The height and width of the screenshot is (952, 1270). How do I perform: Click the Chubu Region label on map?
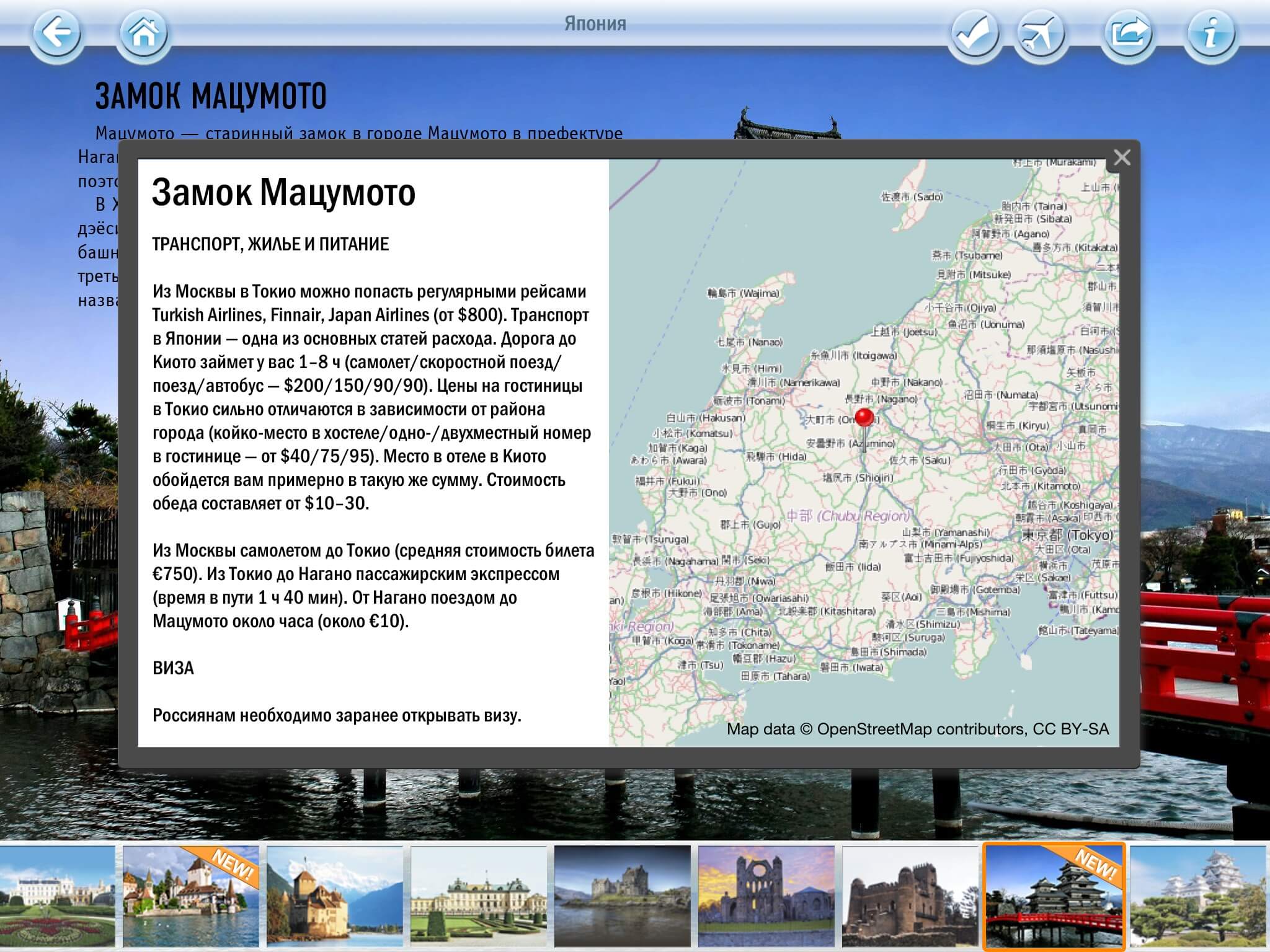tap(848, 516)
